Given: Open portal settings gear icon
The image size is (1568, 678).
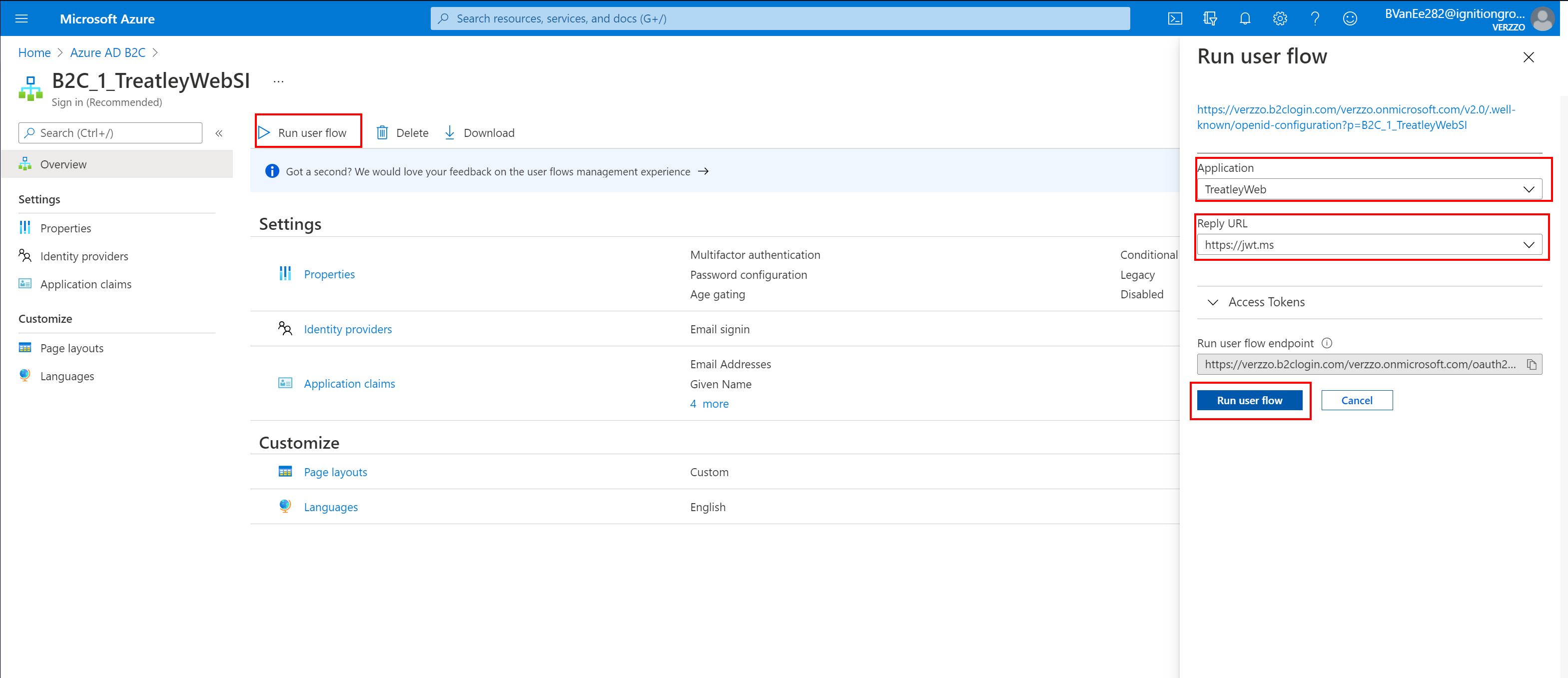Looking at the screenshot, I should tap(1280, 19).
